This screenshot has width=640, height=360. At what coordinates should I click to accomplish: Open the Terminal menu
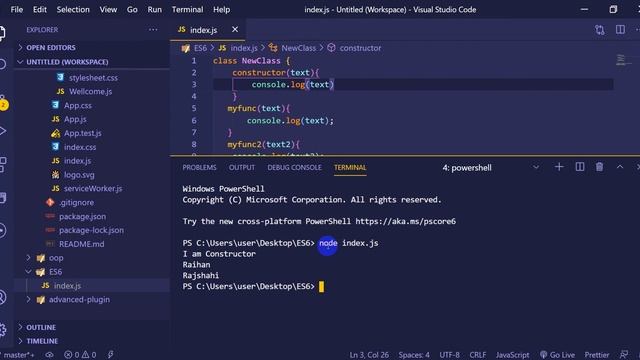point(187,9)
